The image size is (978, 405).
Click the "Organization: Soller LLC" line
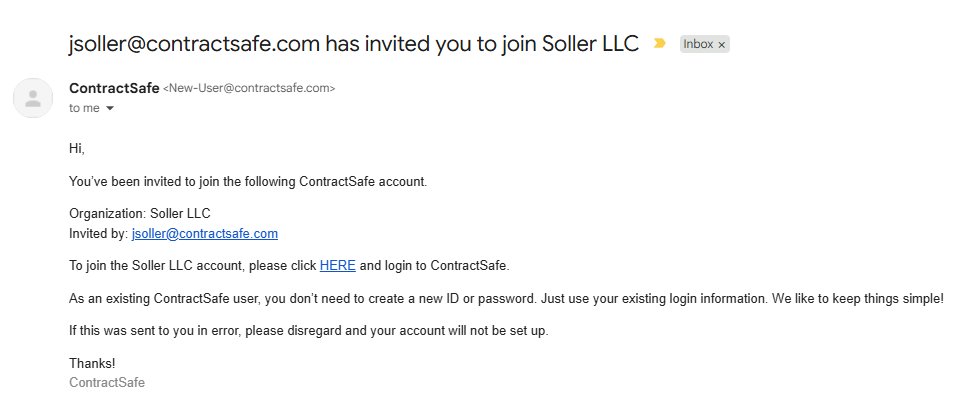coord(140,213)
